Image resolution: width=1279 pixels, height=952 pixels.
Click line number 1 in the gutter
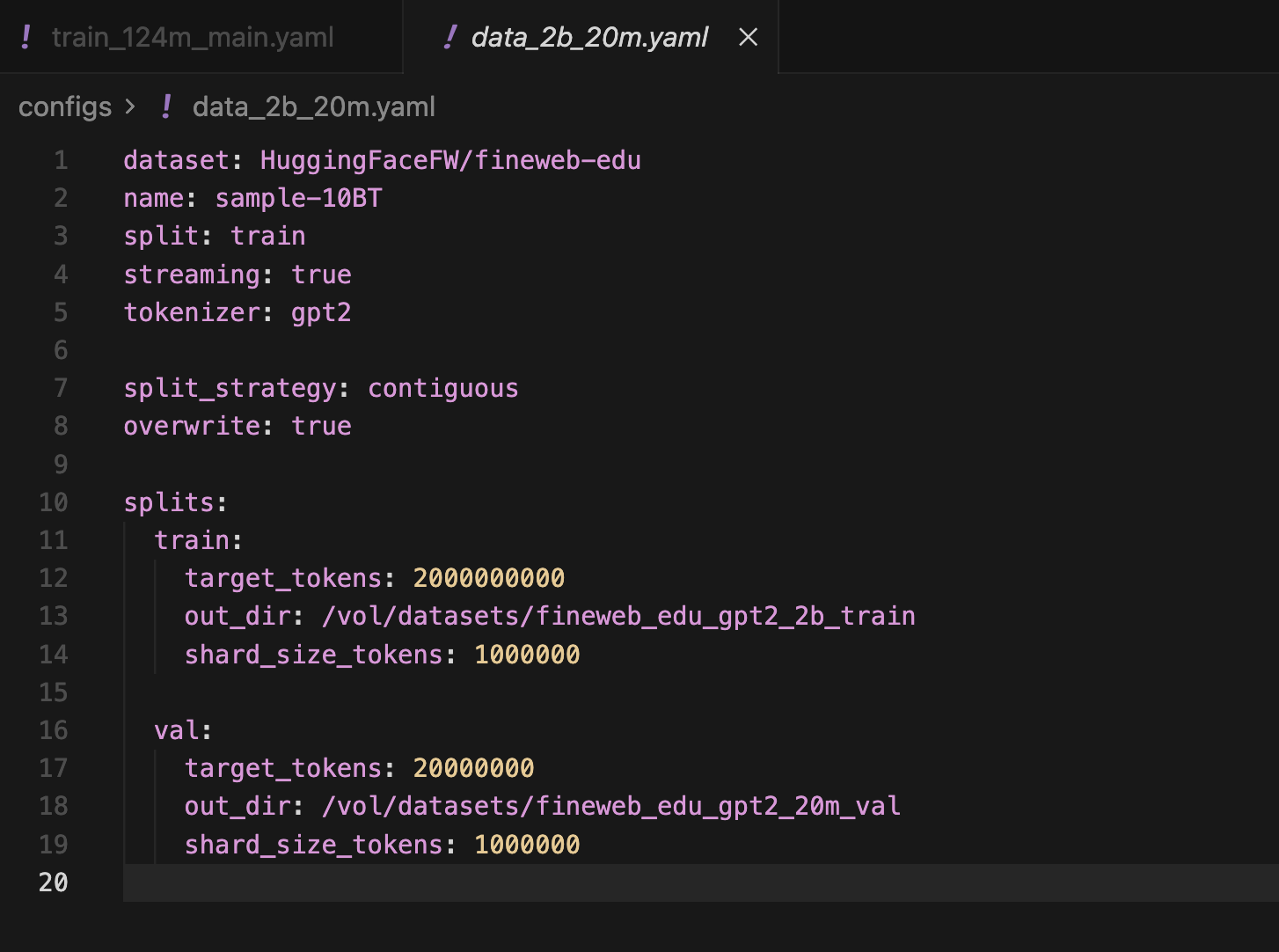(61, 160)
